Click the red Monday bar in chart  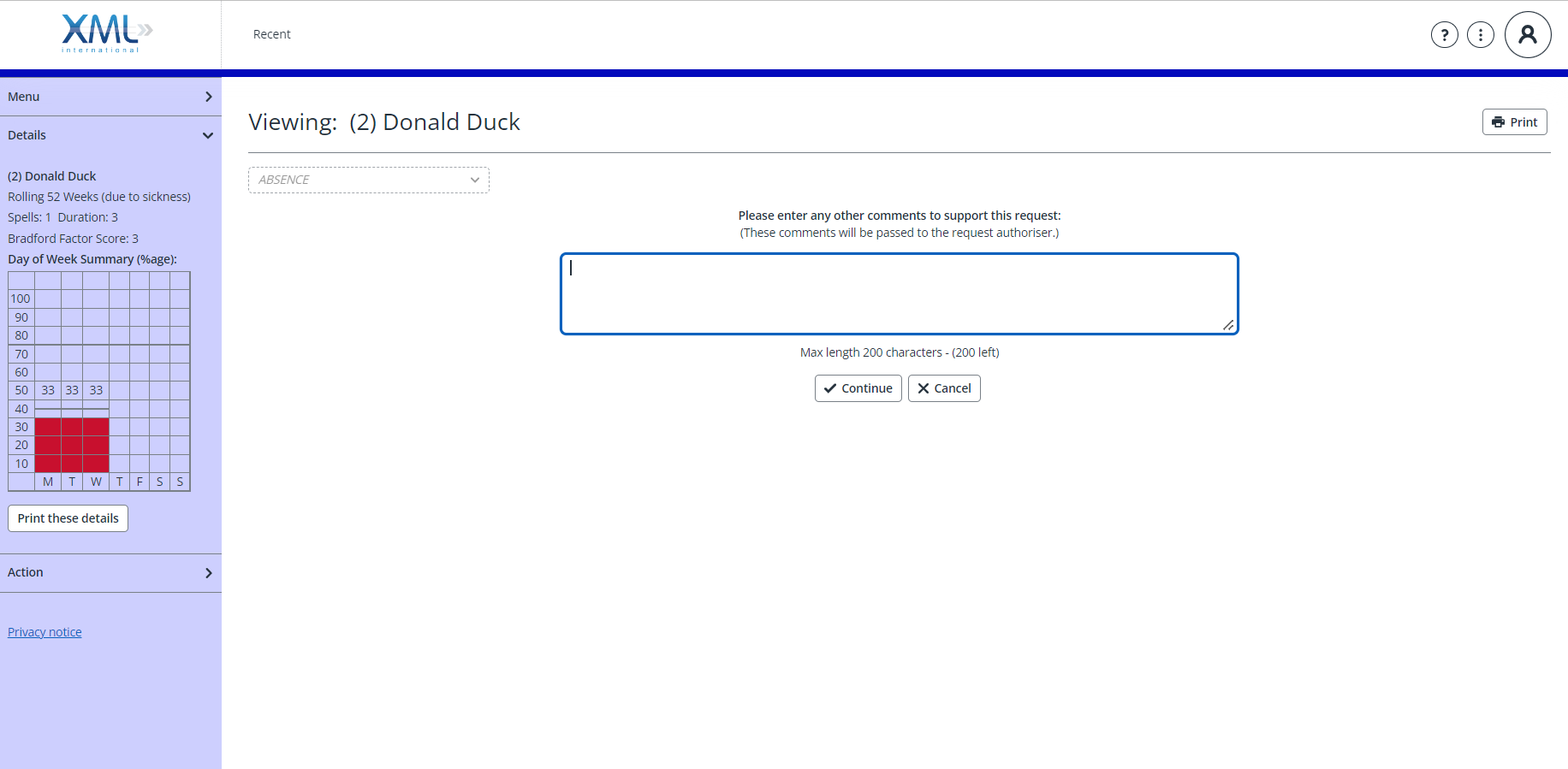point(48,445)
